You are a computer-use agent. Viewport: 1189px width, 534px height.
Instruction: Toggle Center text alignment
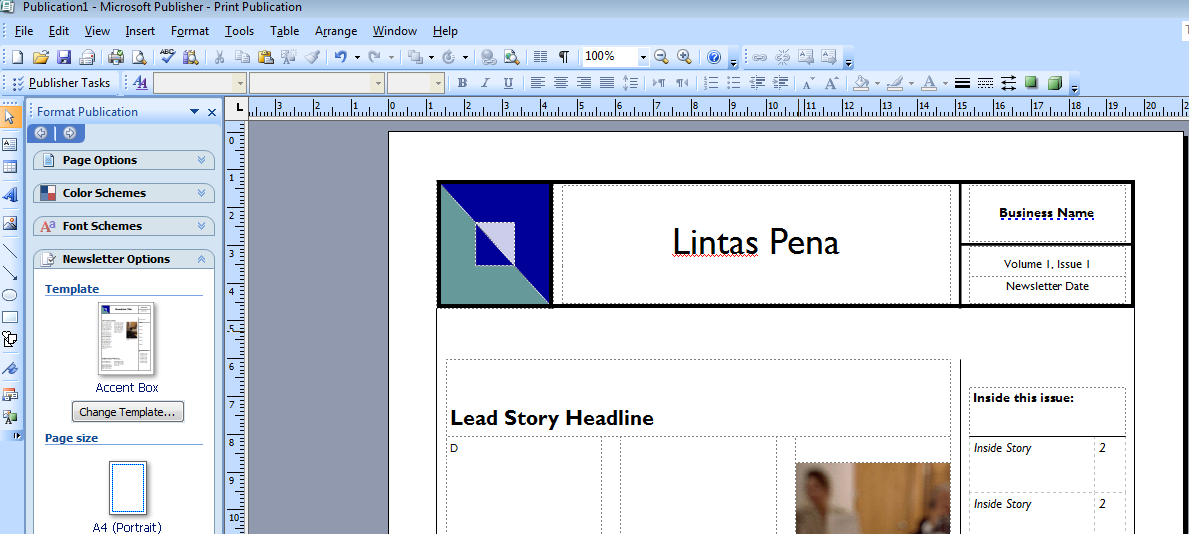[561, 83]
